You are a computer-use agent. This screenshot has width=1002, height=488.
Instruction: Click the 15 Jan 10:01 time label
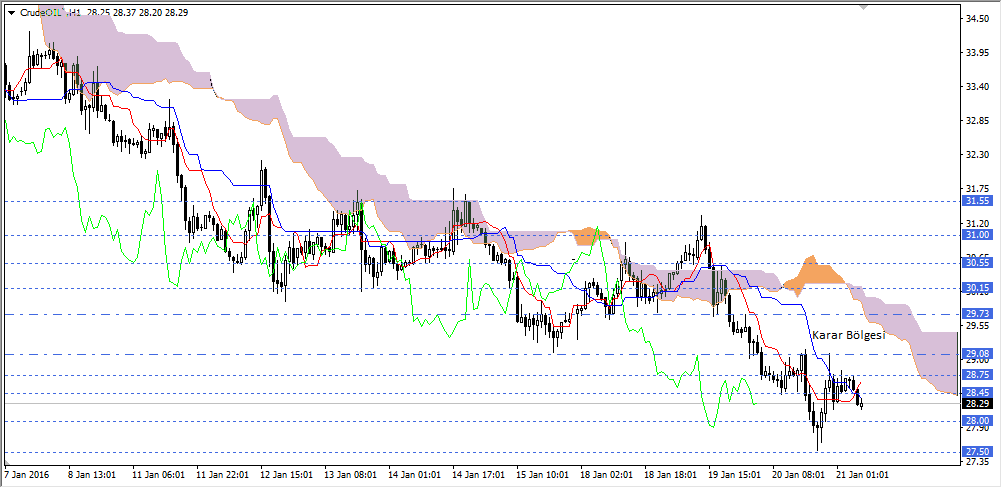(x=543, y=474)
